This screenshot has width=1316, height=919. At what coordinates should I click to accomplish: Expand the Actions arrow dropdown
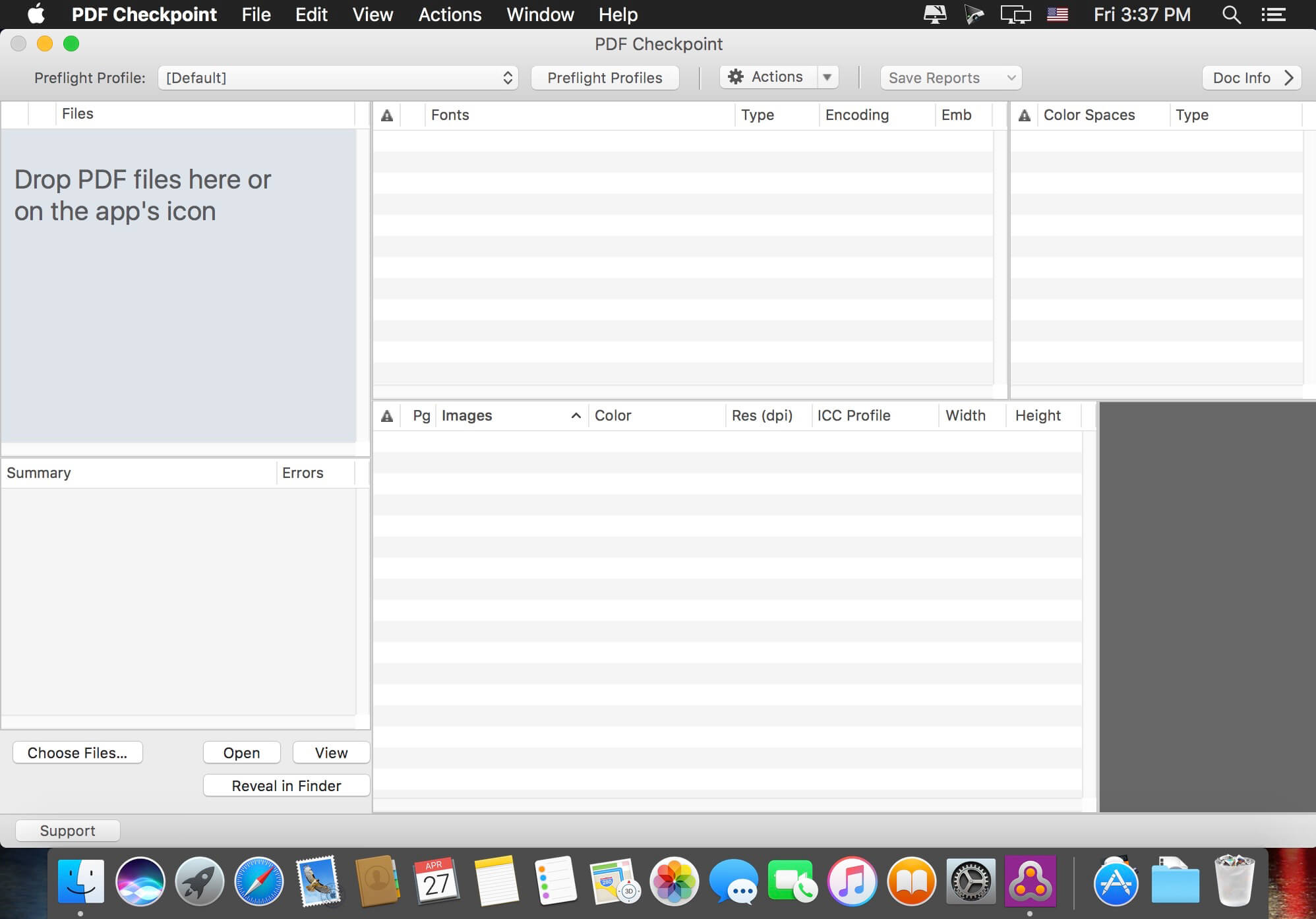click(827, 77)
